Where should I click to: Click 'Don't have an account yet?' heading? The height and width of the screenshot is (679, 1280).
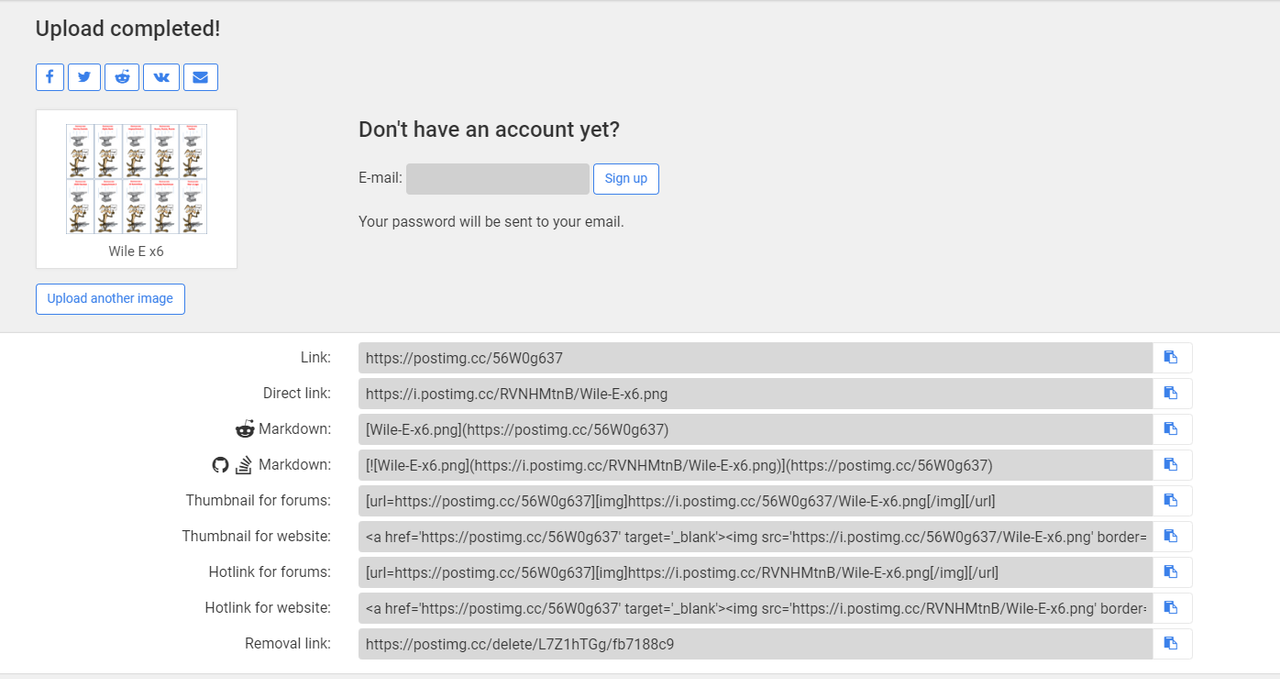click(x=489, y=129)
